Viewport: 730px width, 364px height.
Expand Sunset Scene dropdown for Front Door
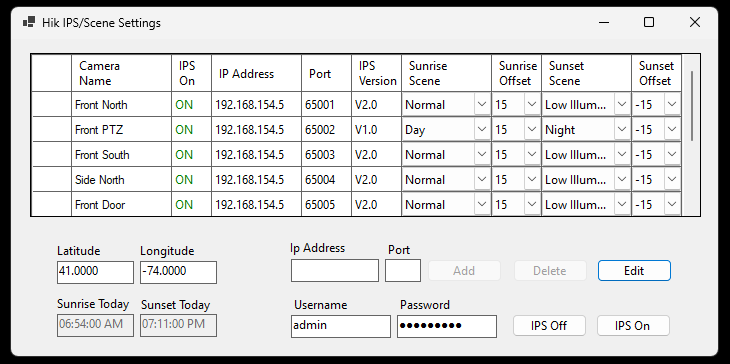coord(622,204)
